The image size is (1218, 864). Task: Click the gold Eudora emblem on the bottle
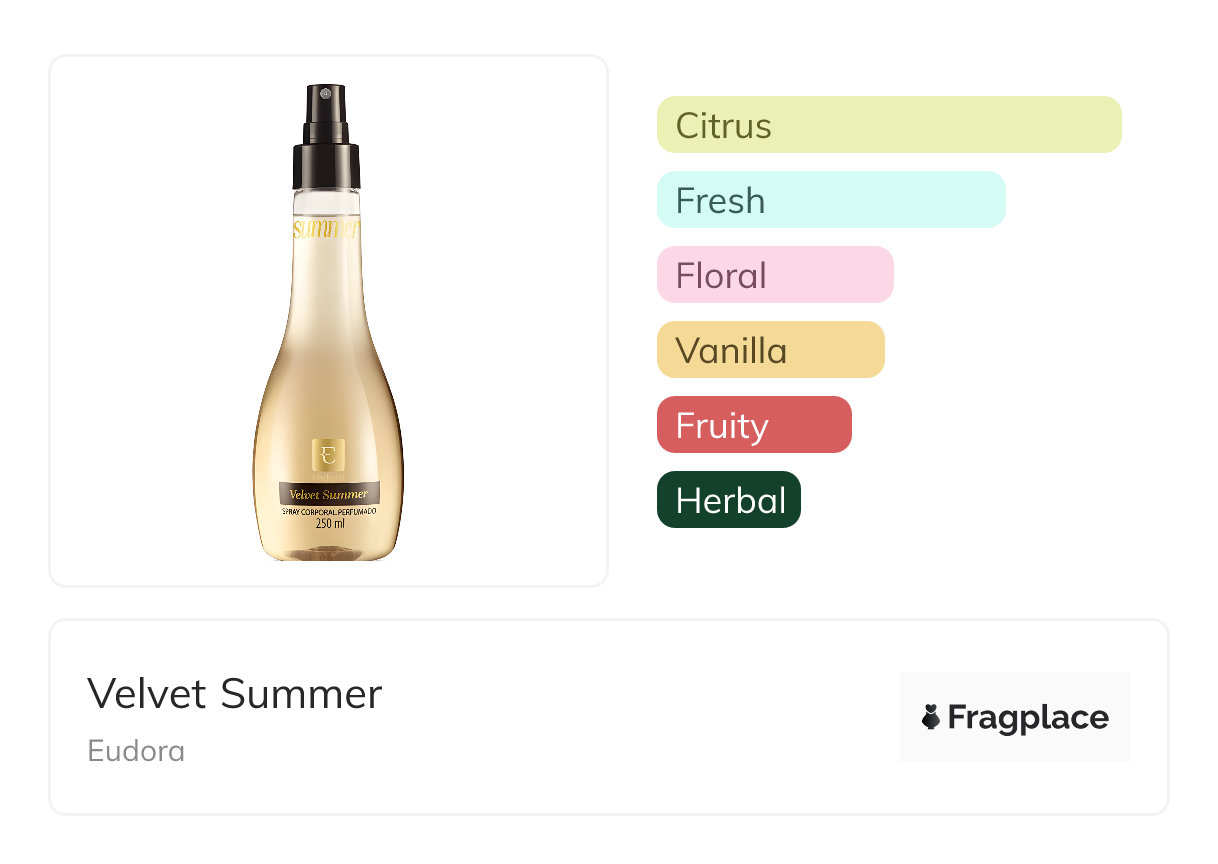pyautogui.click(x=328, y=455)
